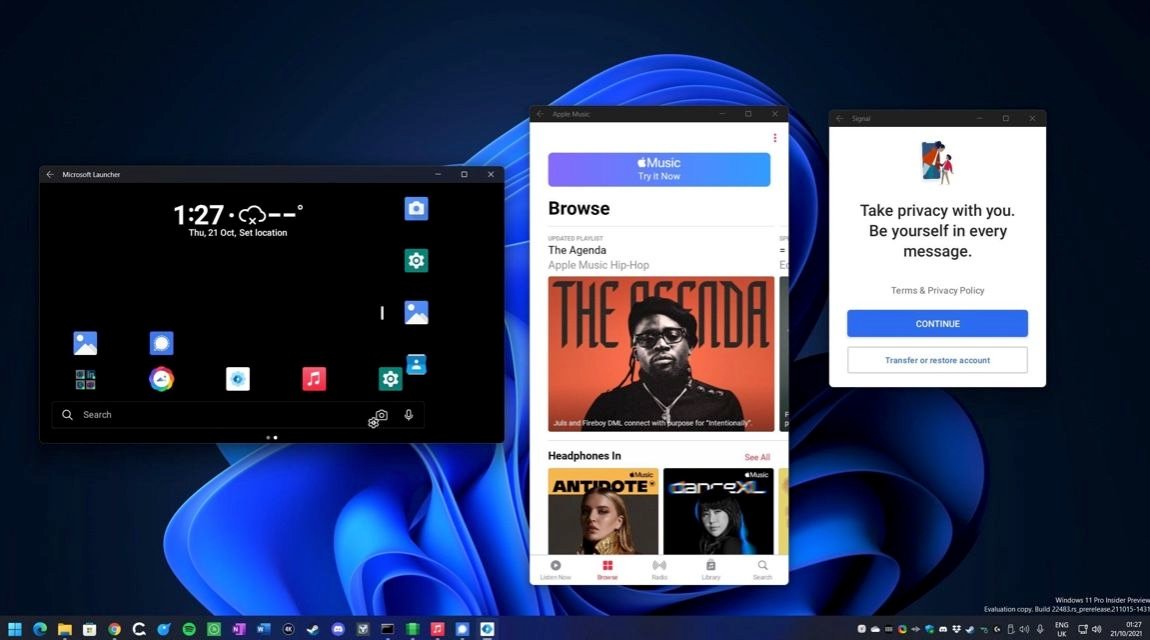Screen dimensions: 1150x640
Task: Open the Library tab in Apple Music
Action: click(711, 570)
